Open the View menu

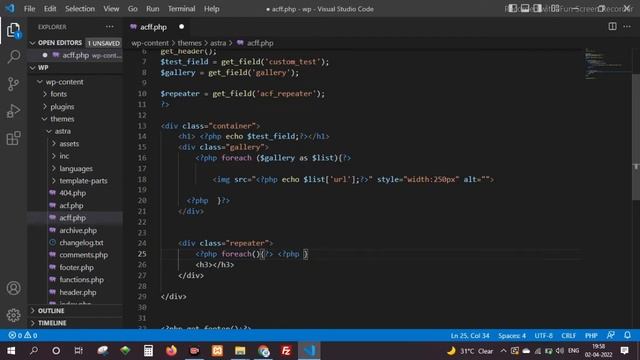(111, 9)
